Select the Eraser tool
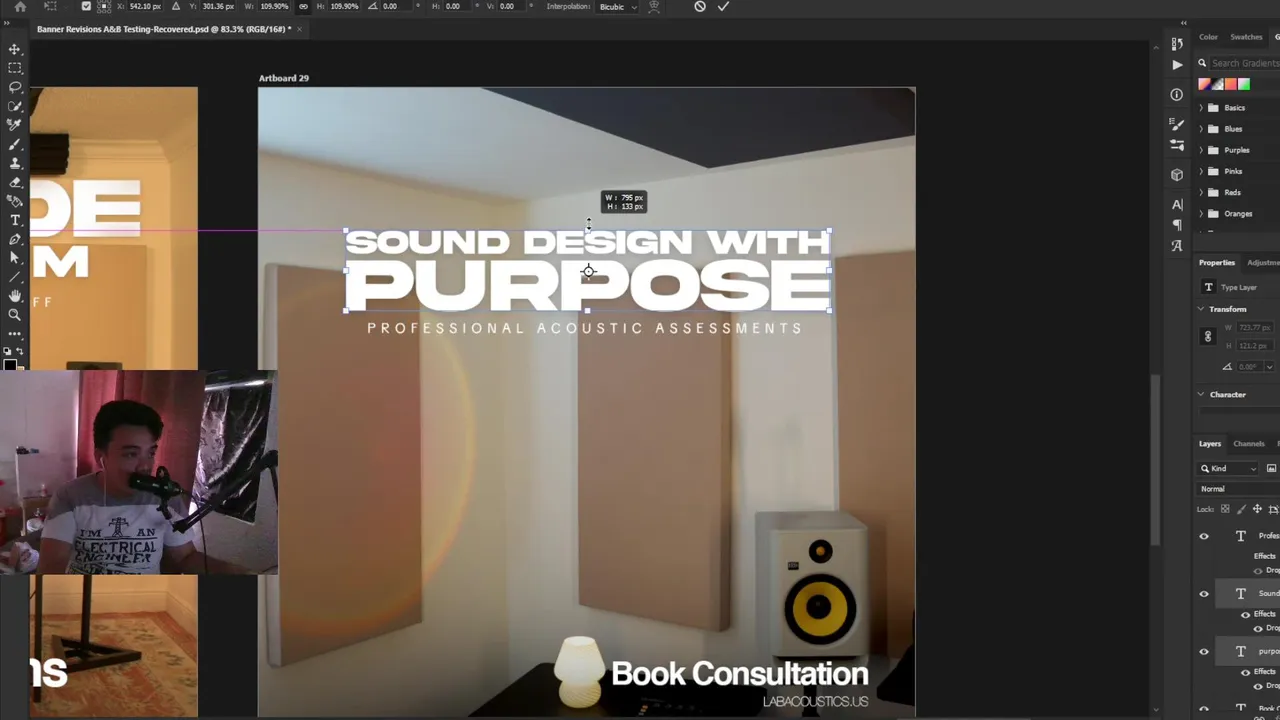 click(15, 182)
